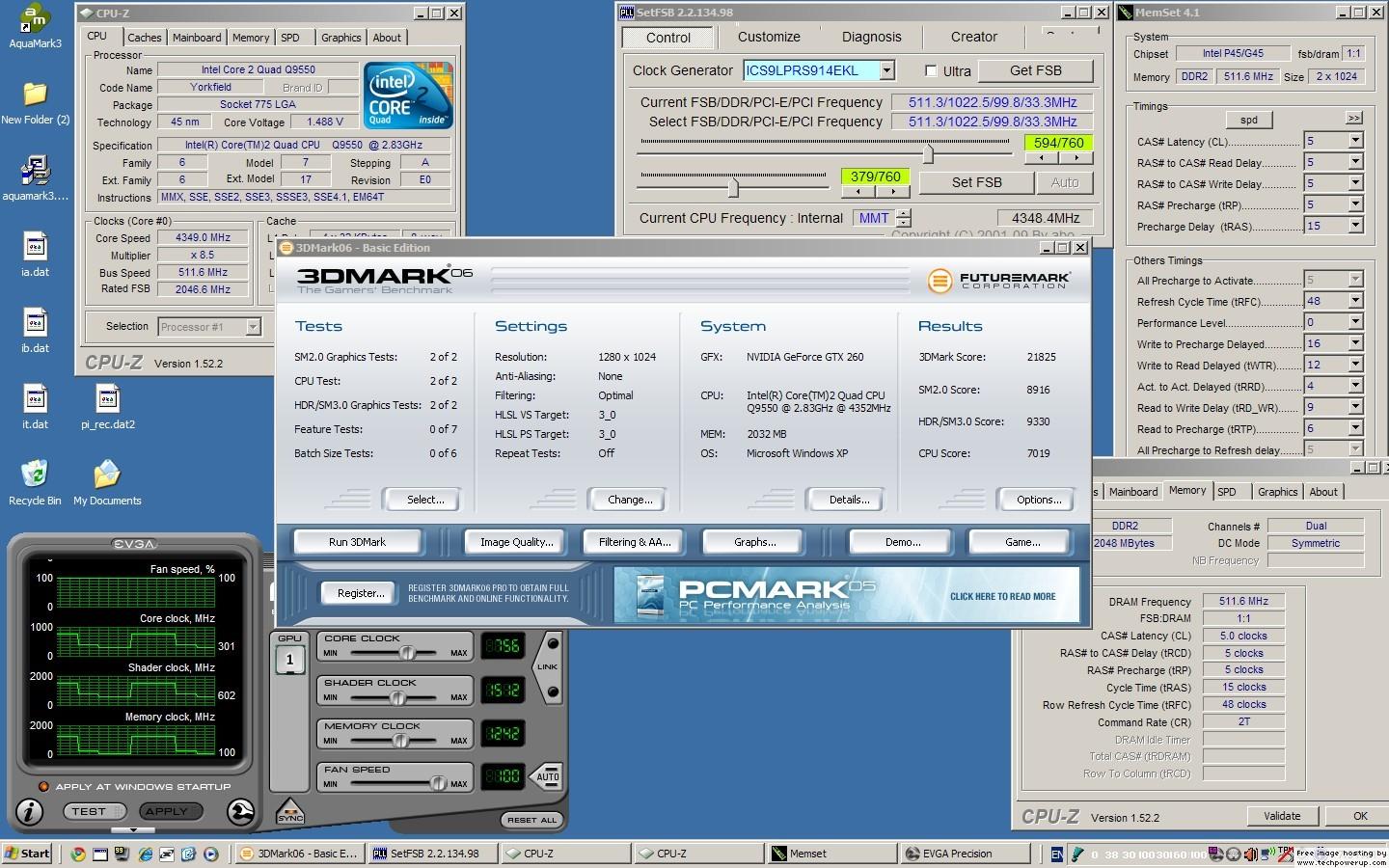Collapse EVGA Precision panel with bottom arrow
Screen dimensions: 1389x868
pyautogui.click(x=134, y=829)
